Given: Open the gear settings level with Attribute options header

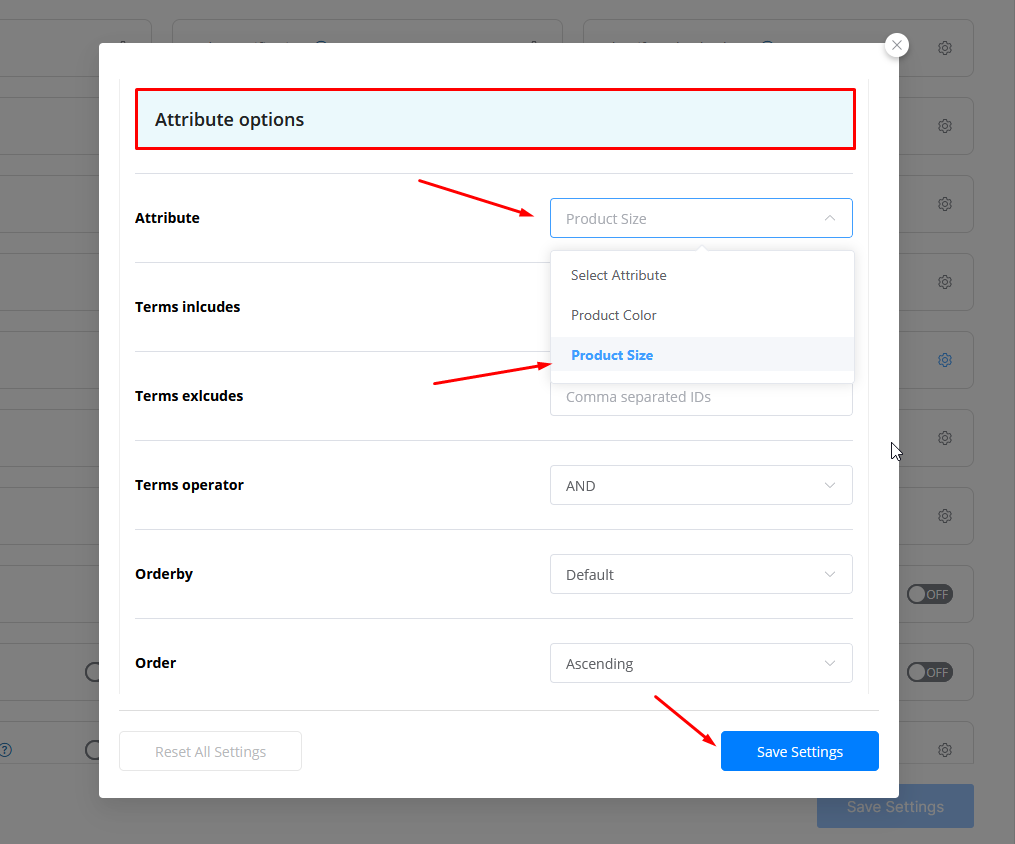Looking at the screenshot, I should [944, 126].
